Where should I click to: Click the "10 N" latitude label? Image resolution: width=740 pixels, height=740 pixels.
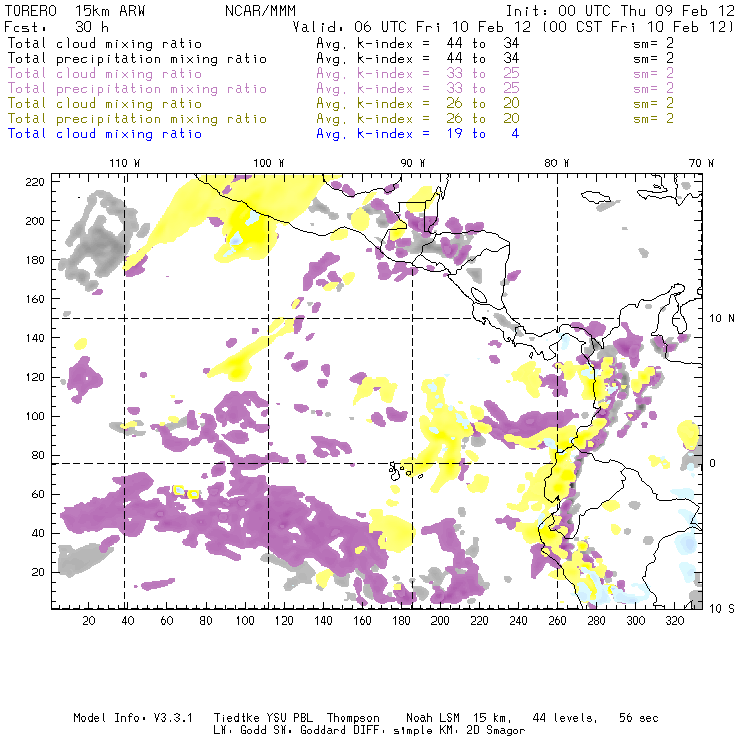click(x=722, y=319)
